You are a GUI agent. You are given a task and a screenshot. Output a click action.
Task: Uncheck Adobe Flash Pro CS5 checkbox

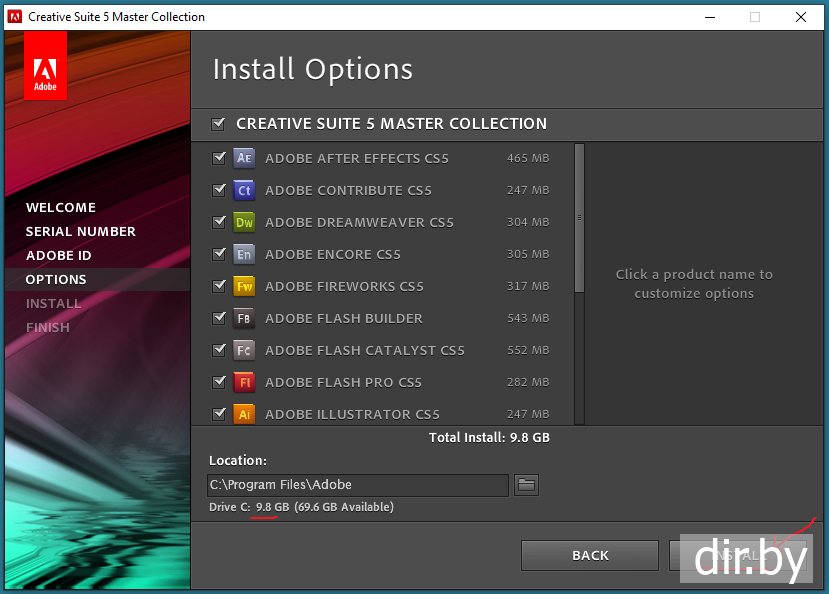218,382
